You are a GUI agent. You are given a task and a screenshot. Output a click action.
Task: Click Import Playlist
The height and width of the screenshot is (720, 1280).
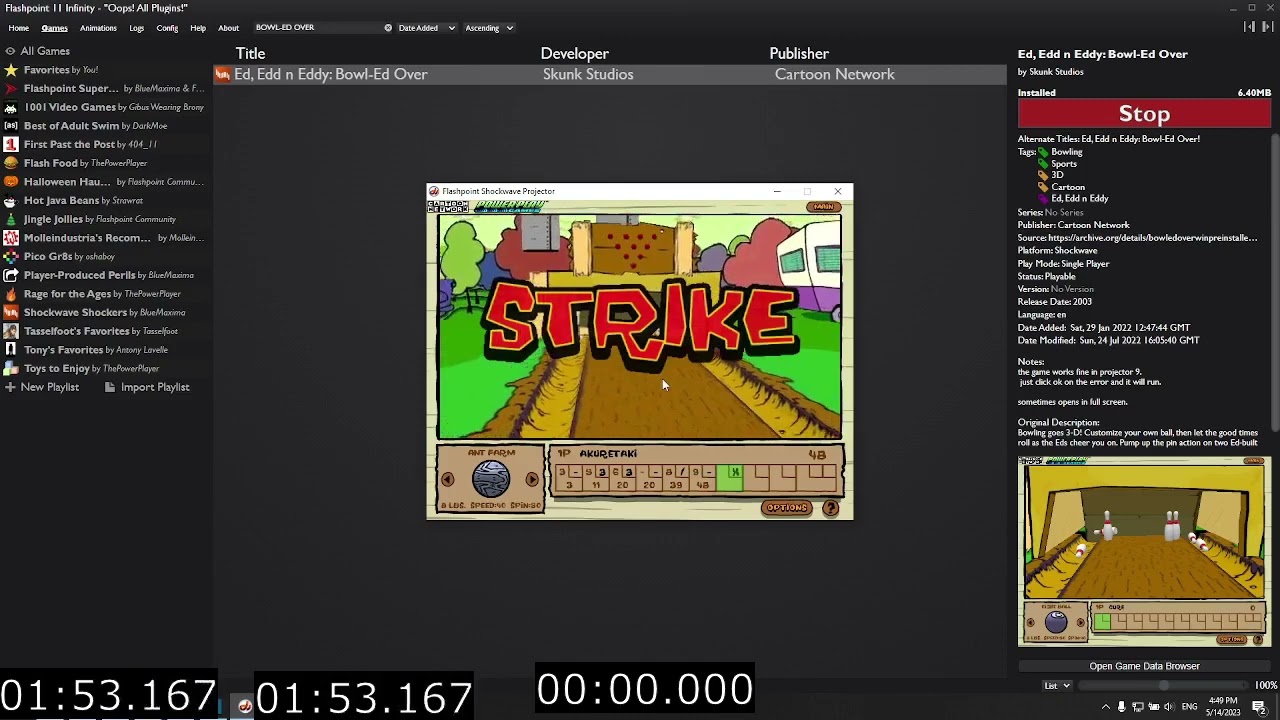click(147, 387)
